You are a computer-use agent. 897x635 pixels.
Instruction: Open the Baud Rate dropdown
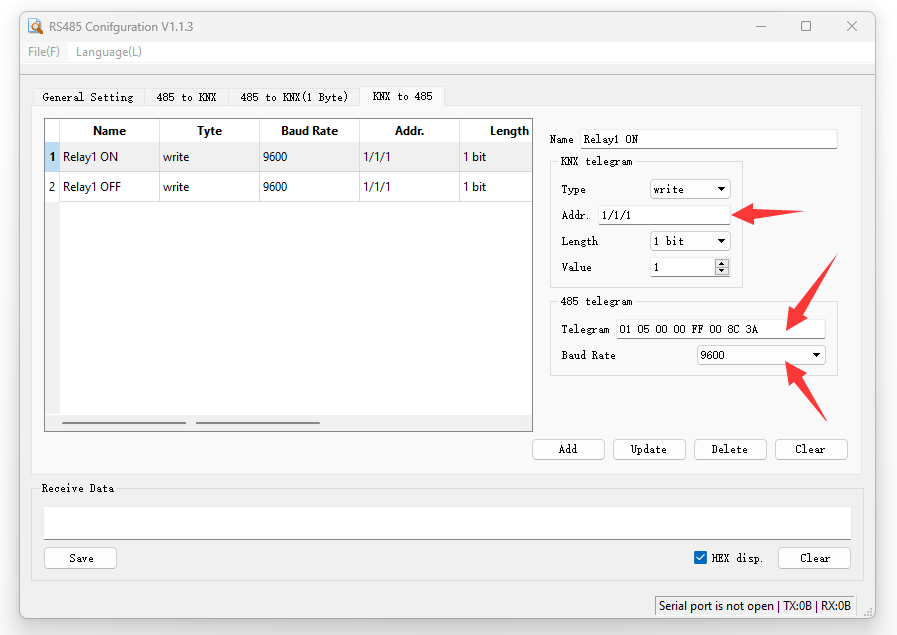pos(761,355)
